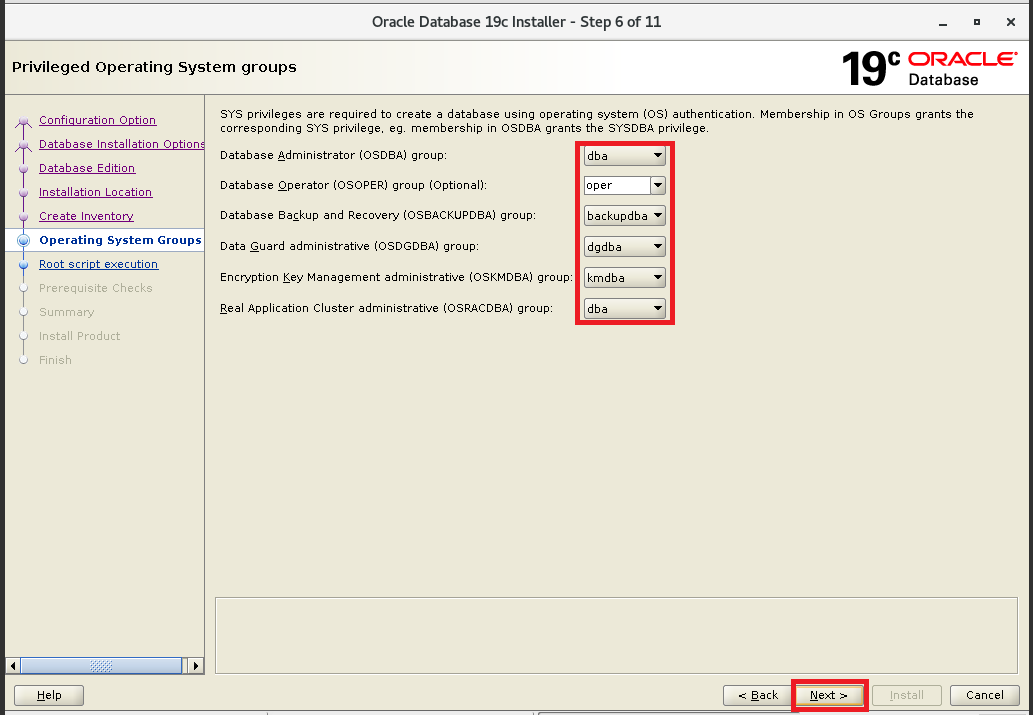This screenshot has height=715, width=1033.
Task: Click the Data Guard administrative group label
Action: (x=349, y=246)
